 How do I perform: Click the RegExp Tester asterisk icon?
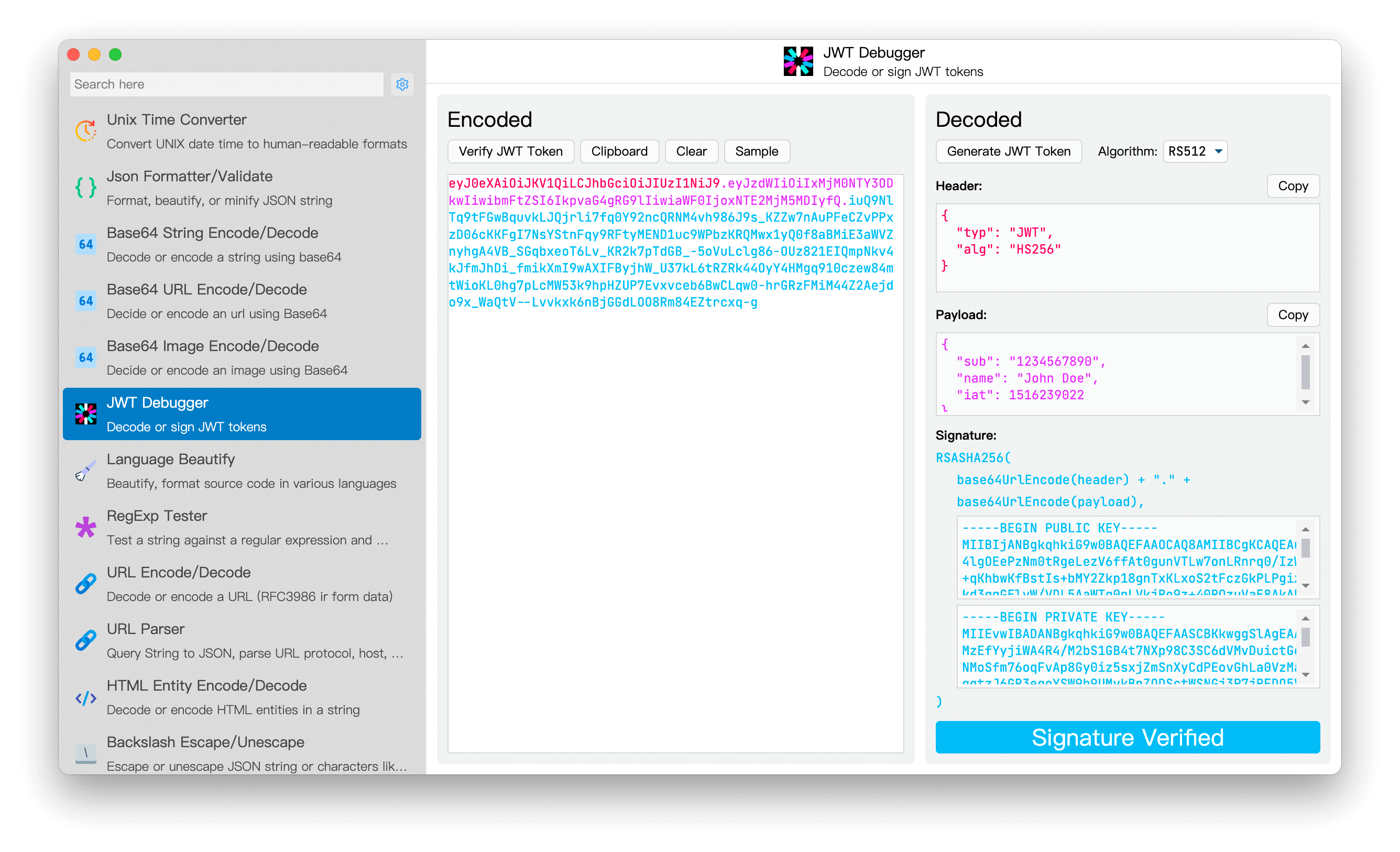pos(86,528)
